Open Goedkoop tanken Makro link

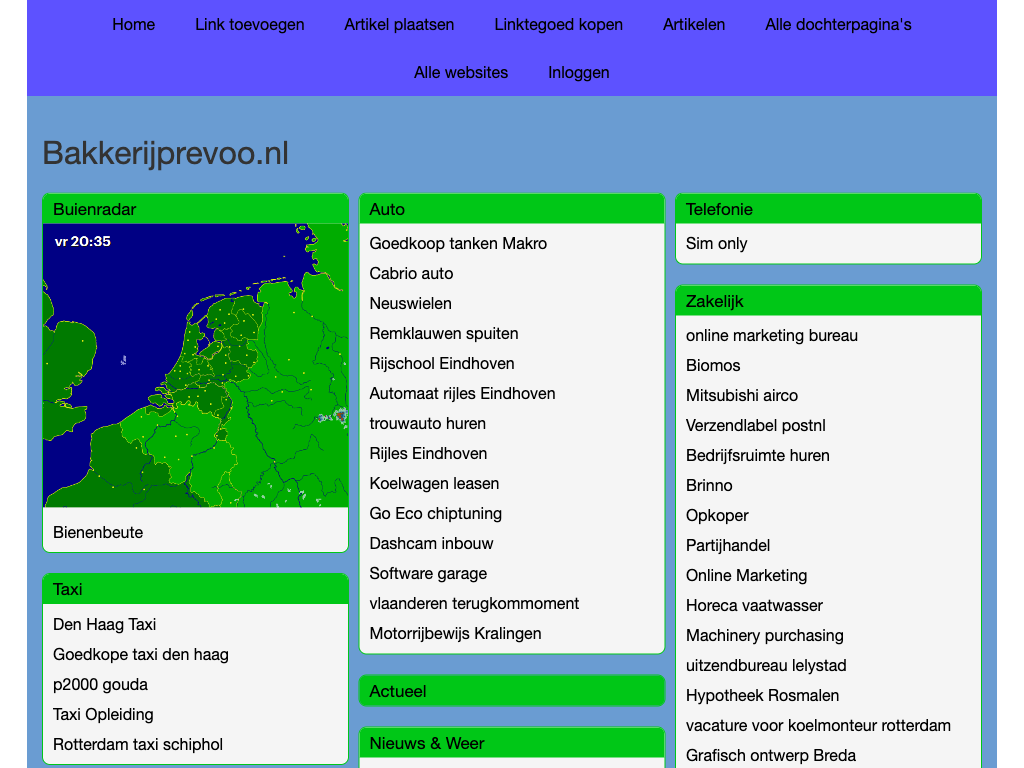(x=458, y=243)
